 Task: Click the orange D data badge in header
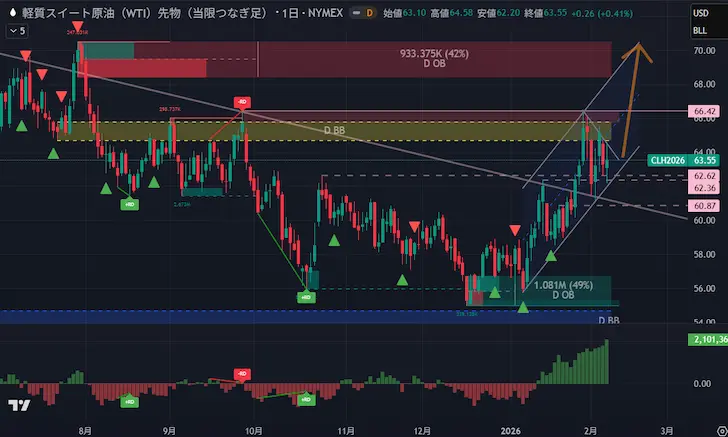[x=369, y=15]
